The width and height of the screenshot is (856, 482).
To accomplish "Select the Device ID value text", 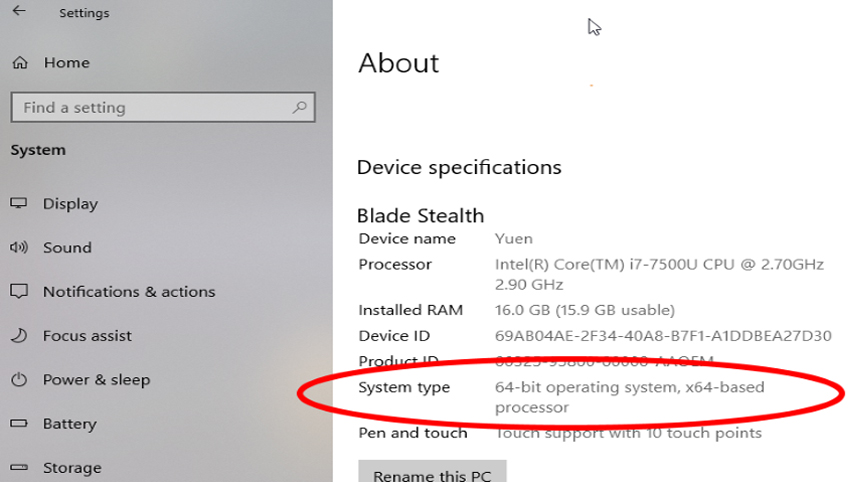I will [x=663, y=336].
